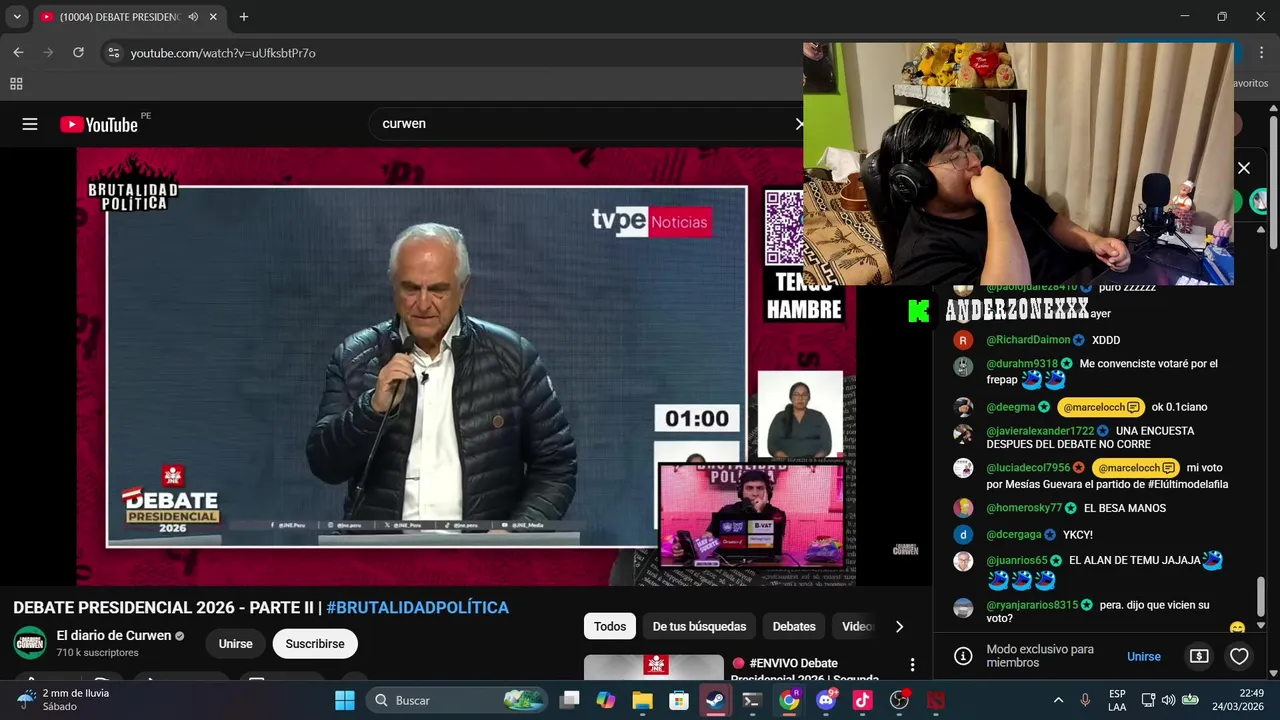Go to the YouTube home logo

[x=98, y=124]
